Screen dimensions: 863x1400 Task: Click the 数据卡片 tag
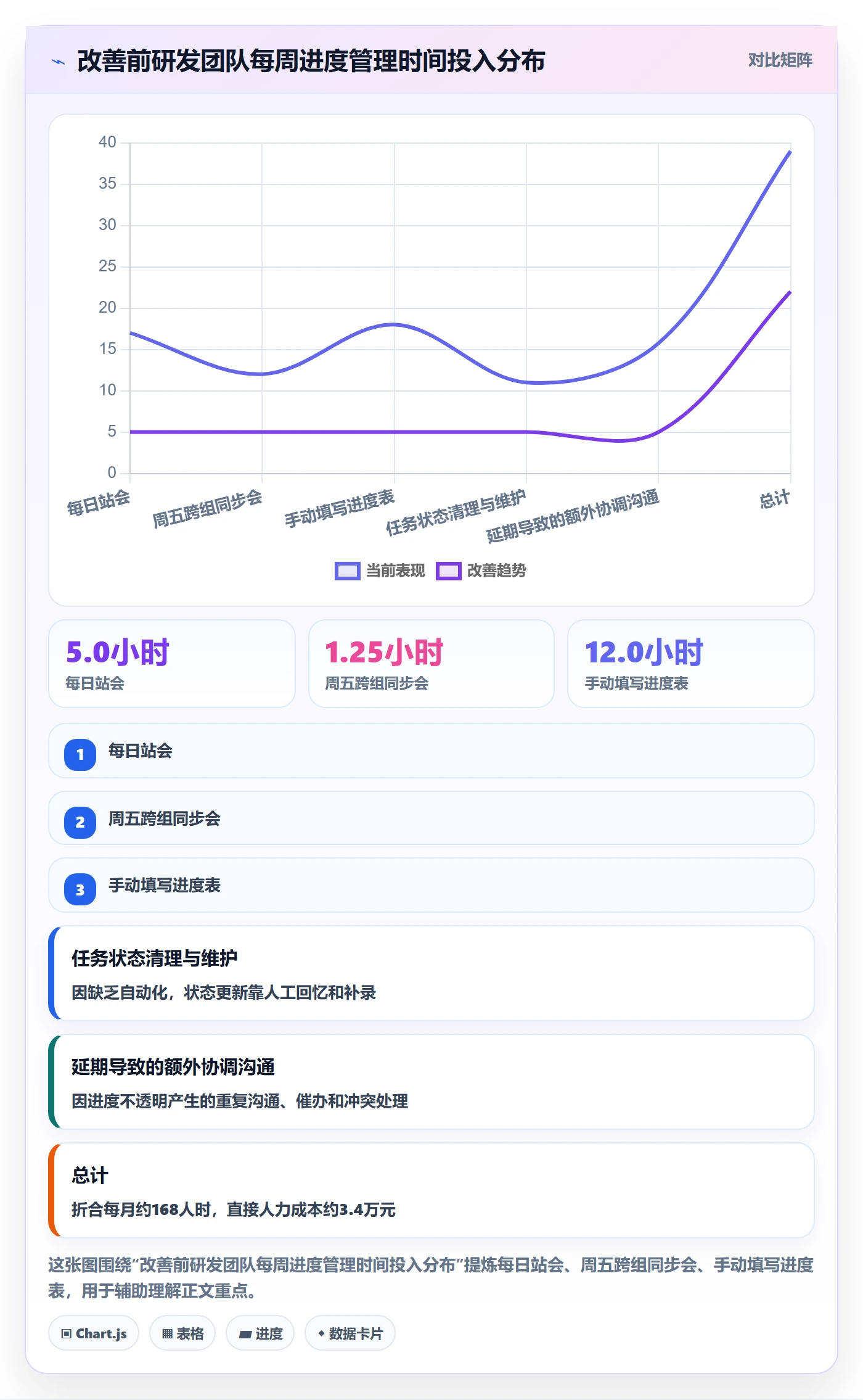350,1333
